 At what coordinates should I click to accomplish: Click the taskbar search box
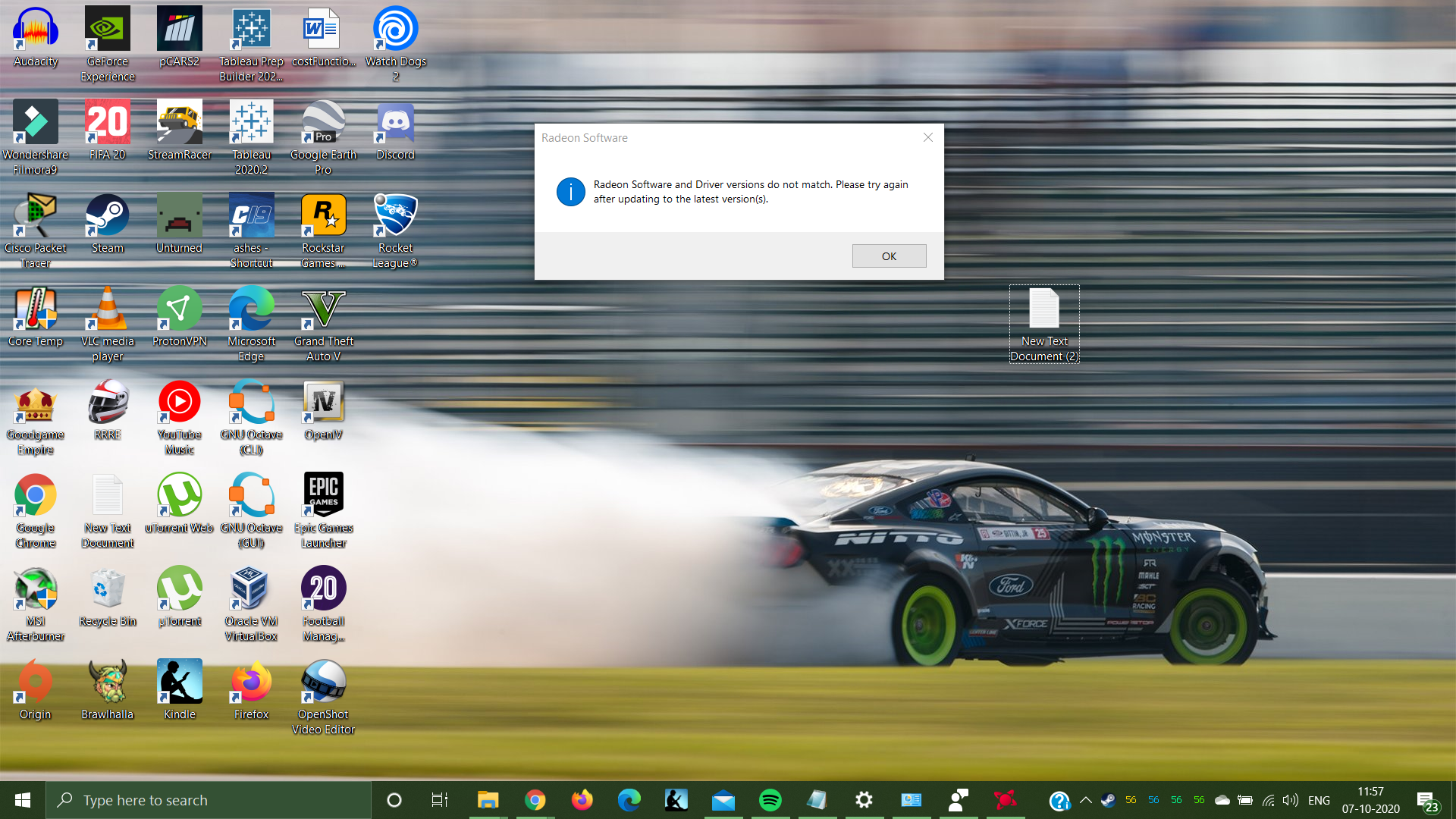pyautogui.click(x=209, y=800)
